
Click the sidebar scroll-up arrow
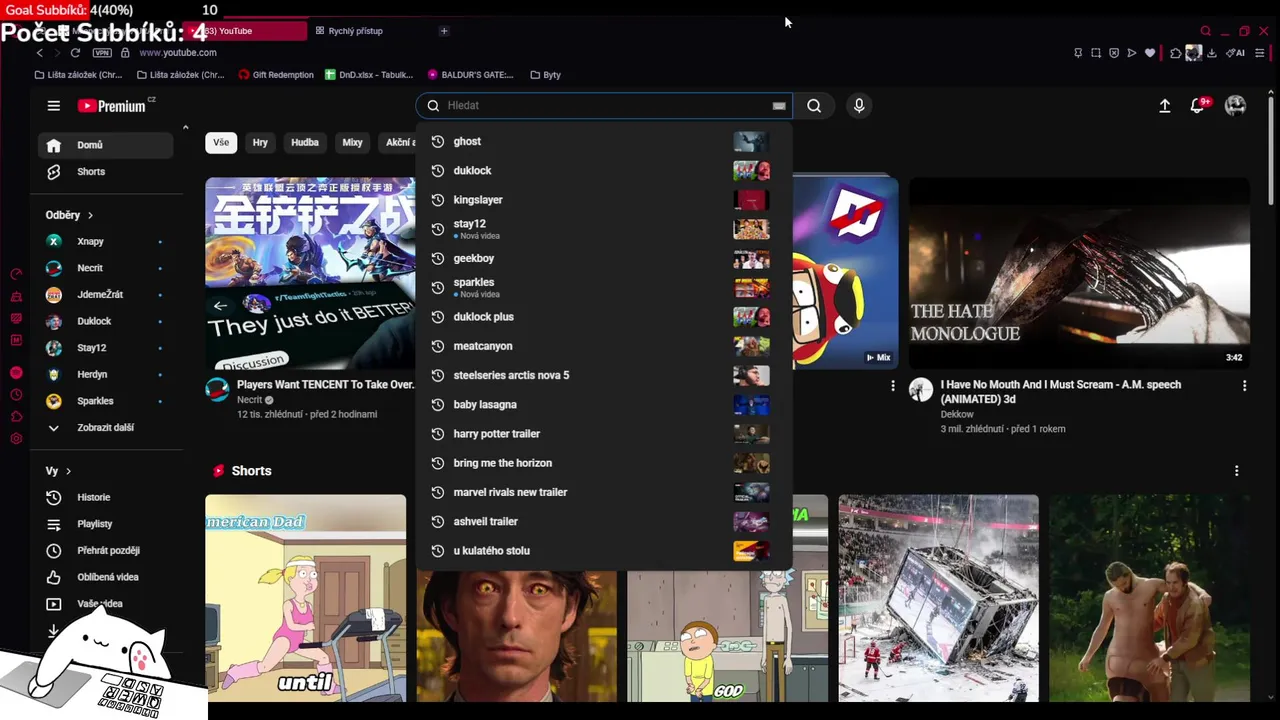(x=185, y=127)
